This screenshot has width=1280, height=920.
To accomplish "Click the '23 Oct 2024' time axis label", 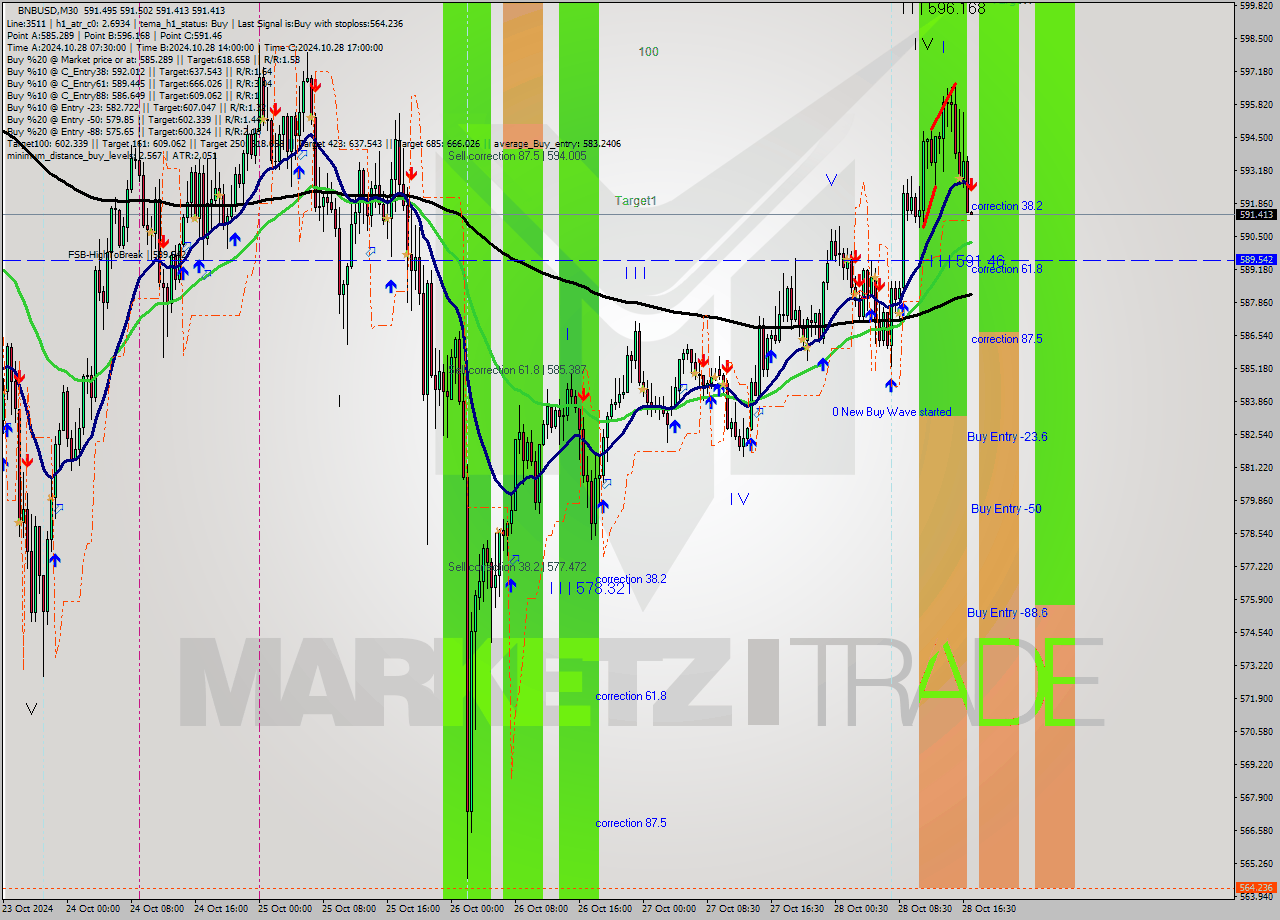I will [x=27, y=909].
